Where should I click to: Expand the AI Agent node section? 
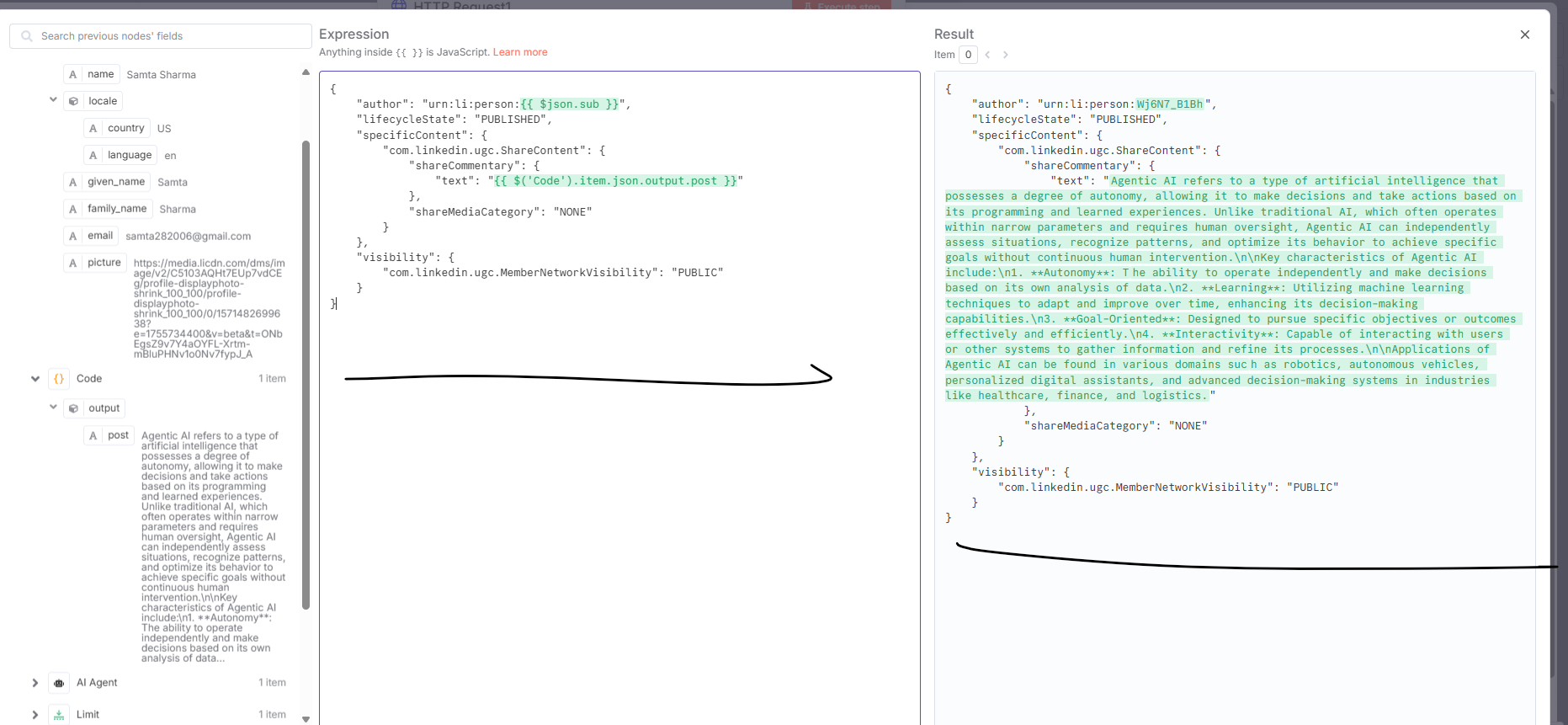35,683
